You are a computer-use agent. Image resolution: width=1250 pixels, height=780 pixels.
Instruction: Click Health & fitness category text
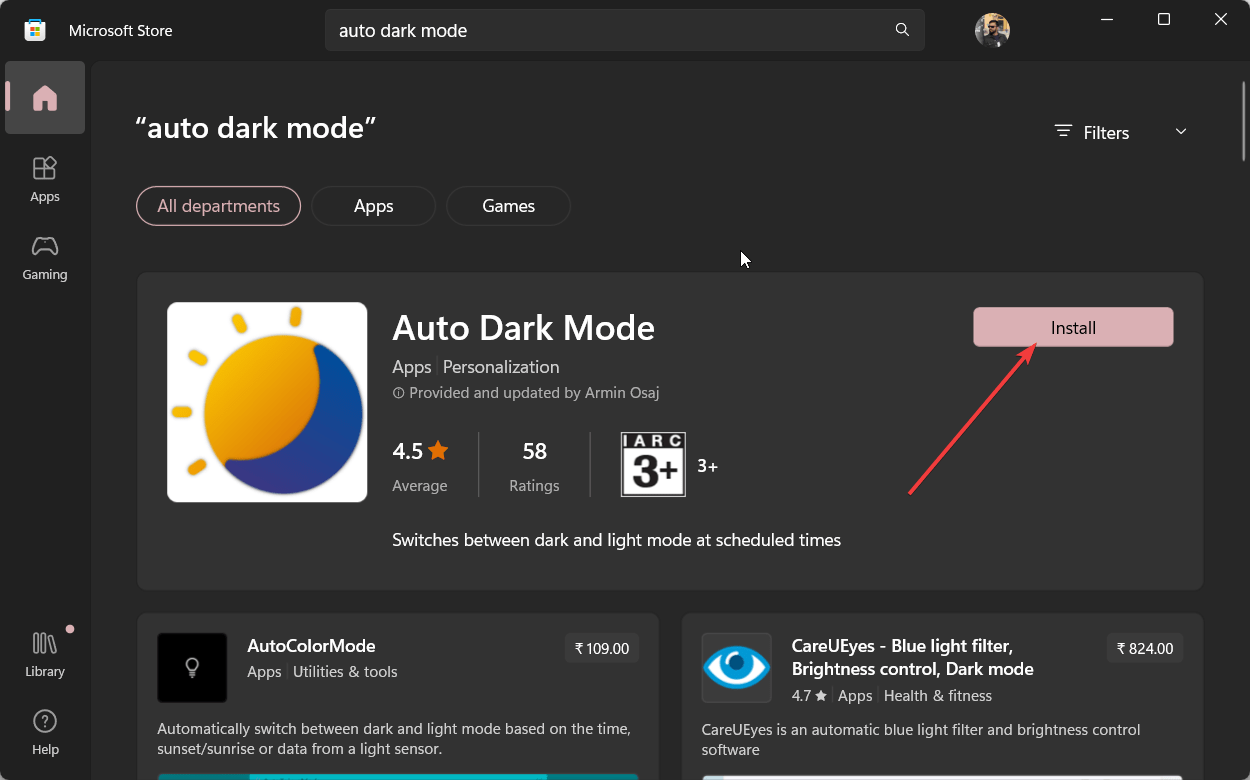[x=938, y=696]
